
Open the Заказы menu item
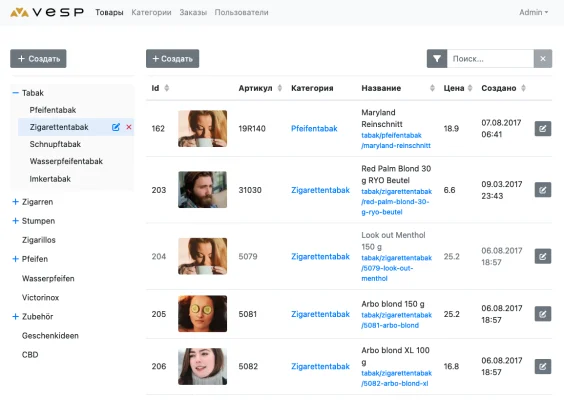coord(193,12)
